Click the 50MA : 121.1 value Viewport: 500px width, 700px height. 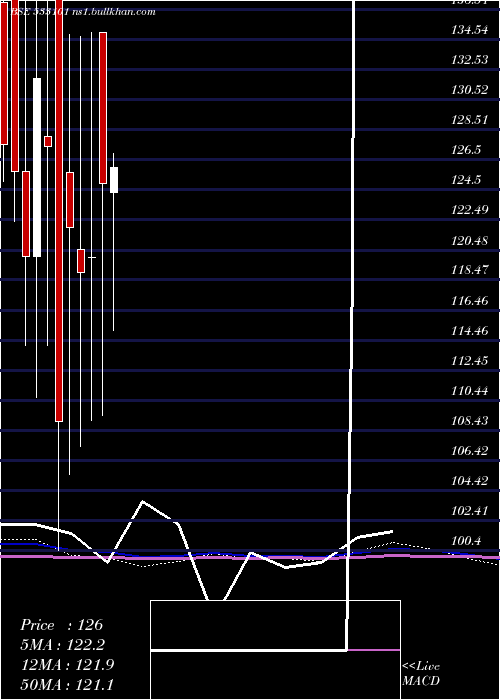[x=67, y=685]
